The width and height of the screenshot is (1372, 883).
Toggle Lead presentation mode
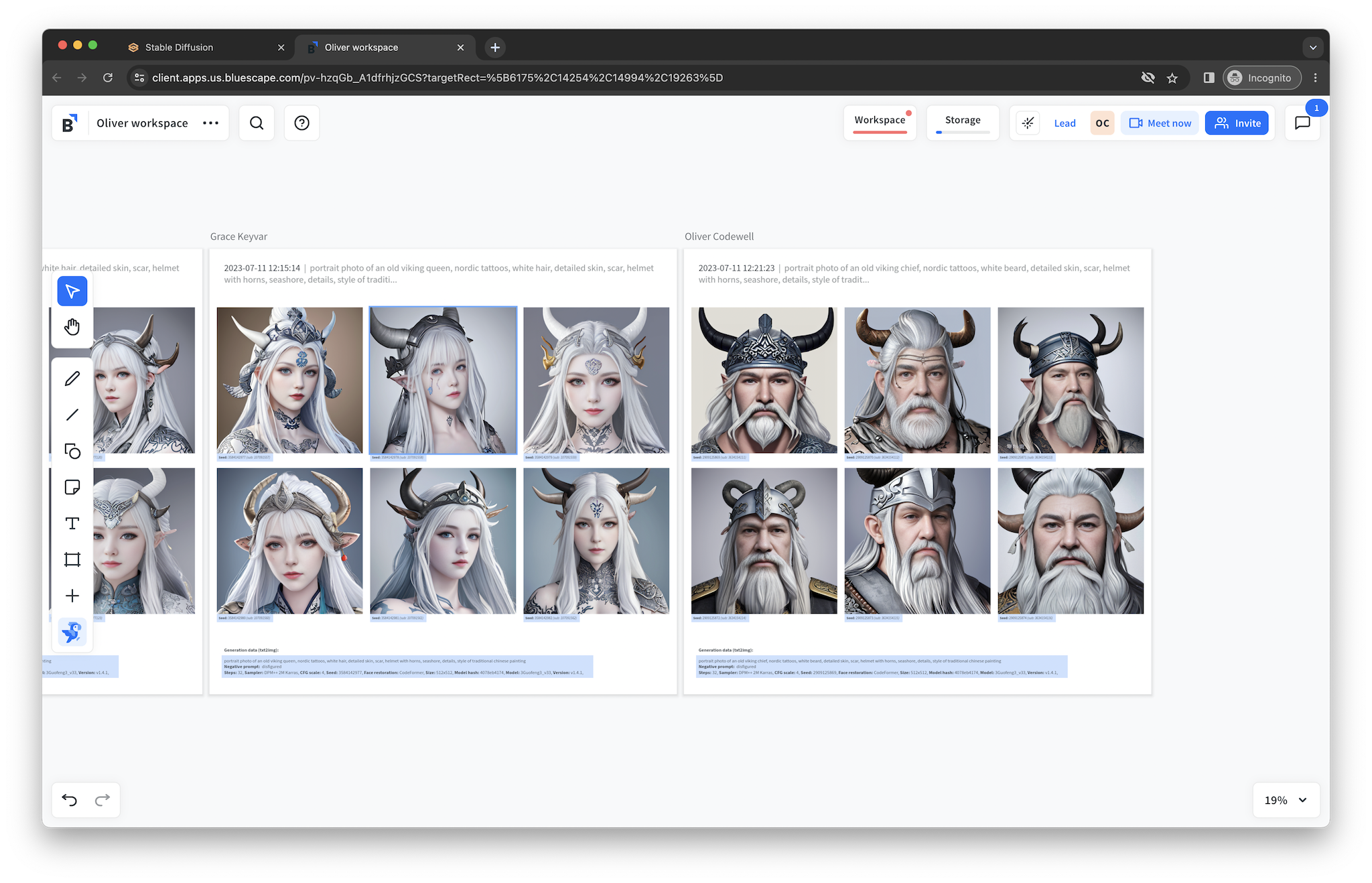pyautogui.click(x=1065, y=123)
